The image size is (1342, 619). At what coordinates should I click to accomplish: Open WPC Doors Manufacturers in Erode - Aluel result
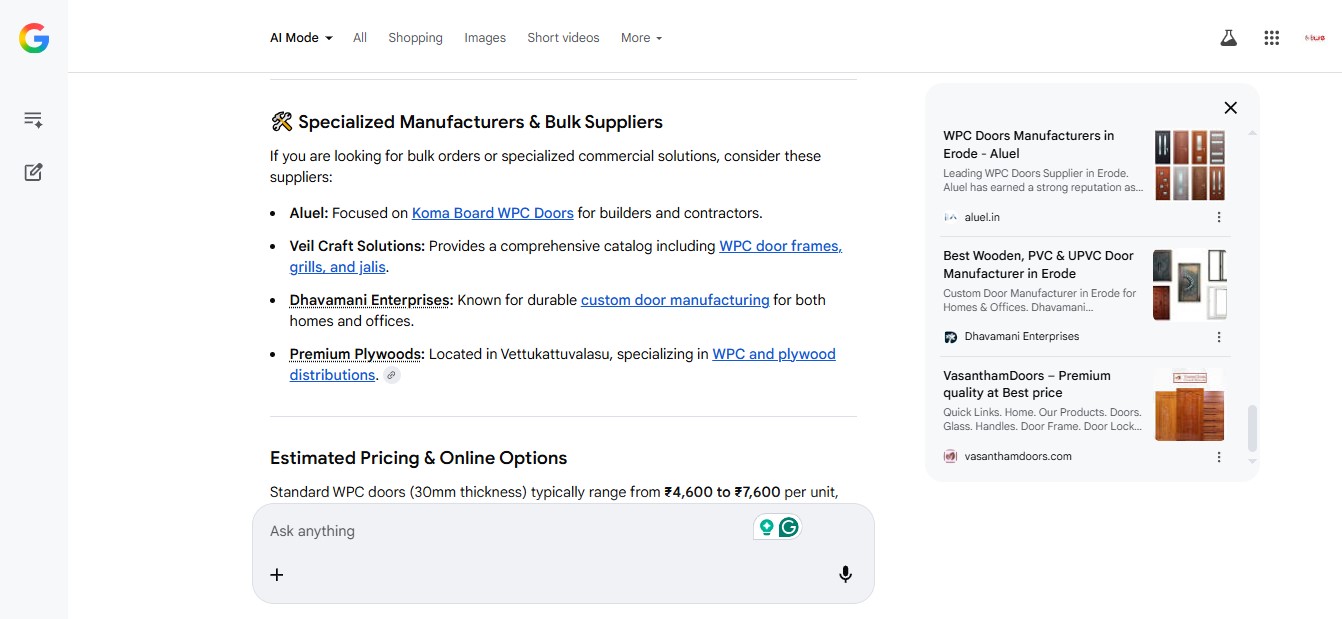click(x=1028, y=144)
